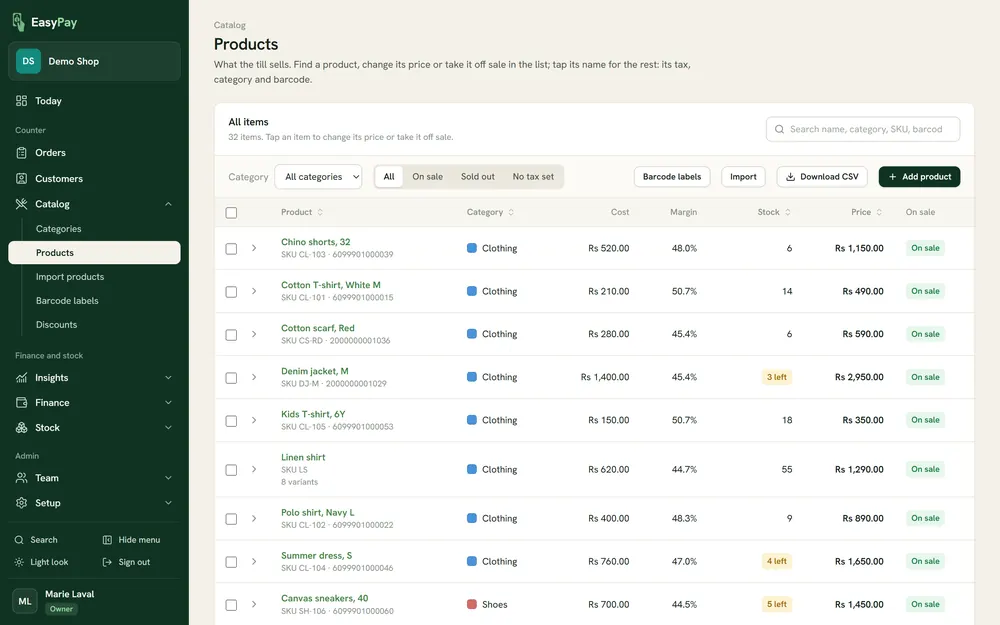Sort by Product column arrows
This screenshot has width=1000, height=625.
click(320, 212)
